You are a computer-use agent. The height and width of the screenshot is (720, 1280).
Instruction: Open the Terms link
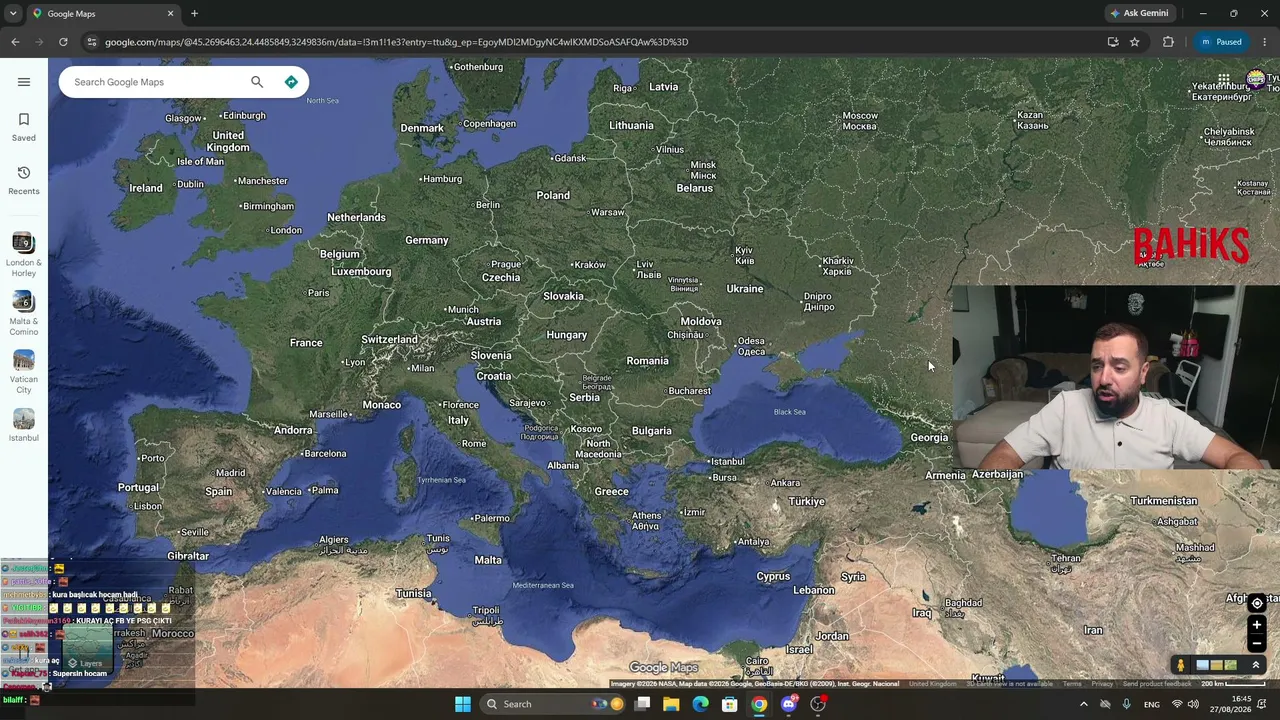[x=1072, y=684]
